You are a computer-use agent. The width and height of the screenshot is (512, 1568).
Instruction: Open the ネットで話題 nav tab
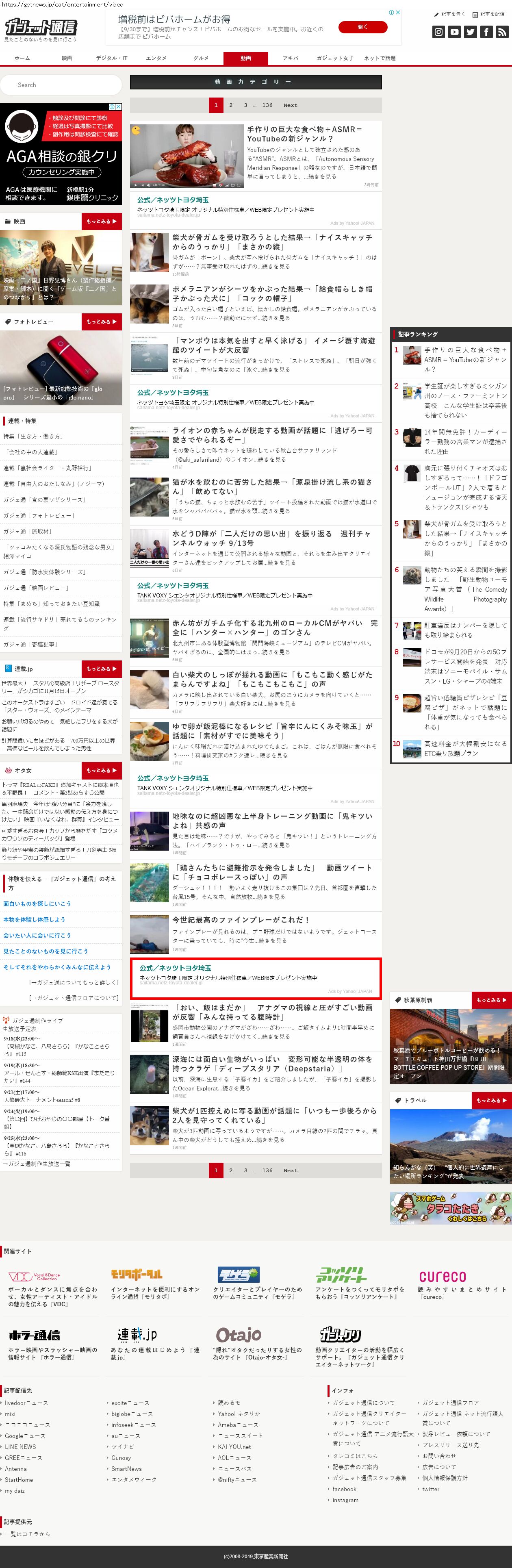[x=380, y=59]
